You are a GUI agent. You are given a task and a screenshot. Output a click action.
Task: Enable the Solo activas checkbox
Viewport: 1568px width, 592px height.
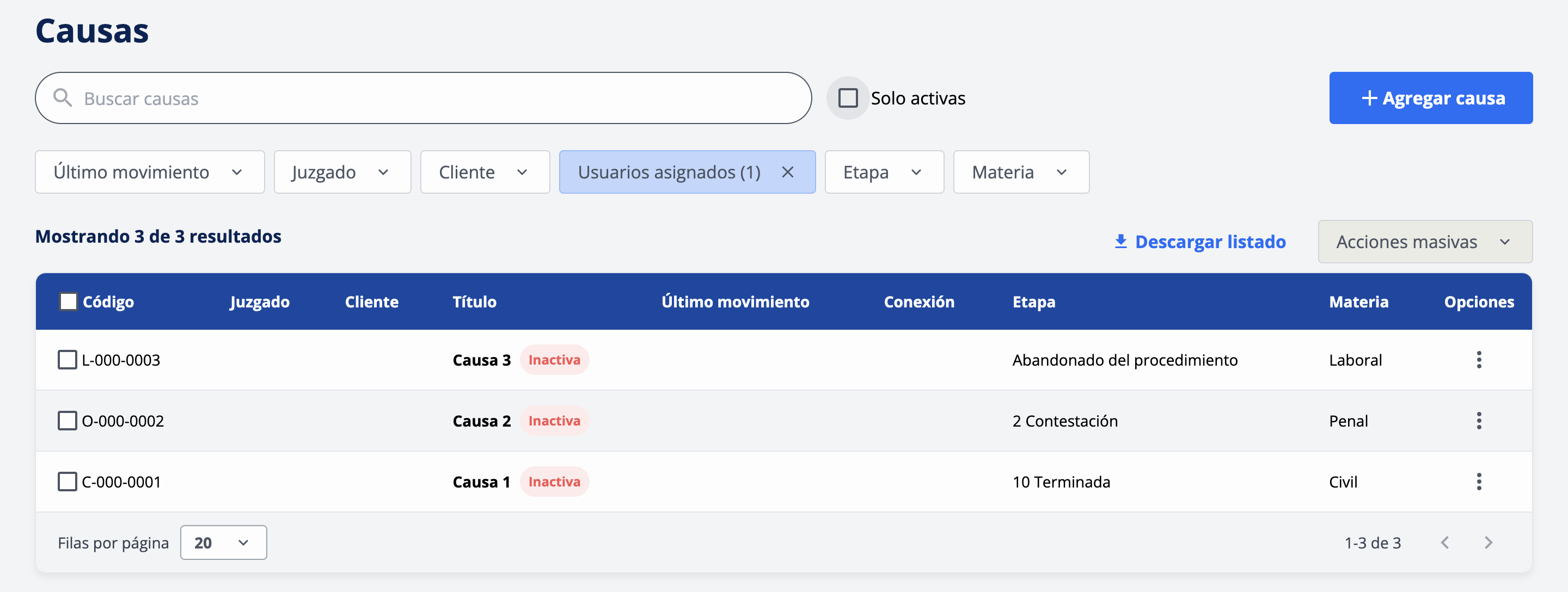(x=847, y=98)
